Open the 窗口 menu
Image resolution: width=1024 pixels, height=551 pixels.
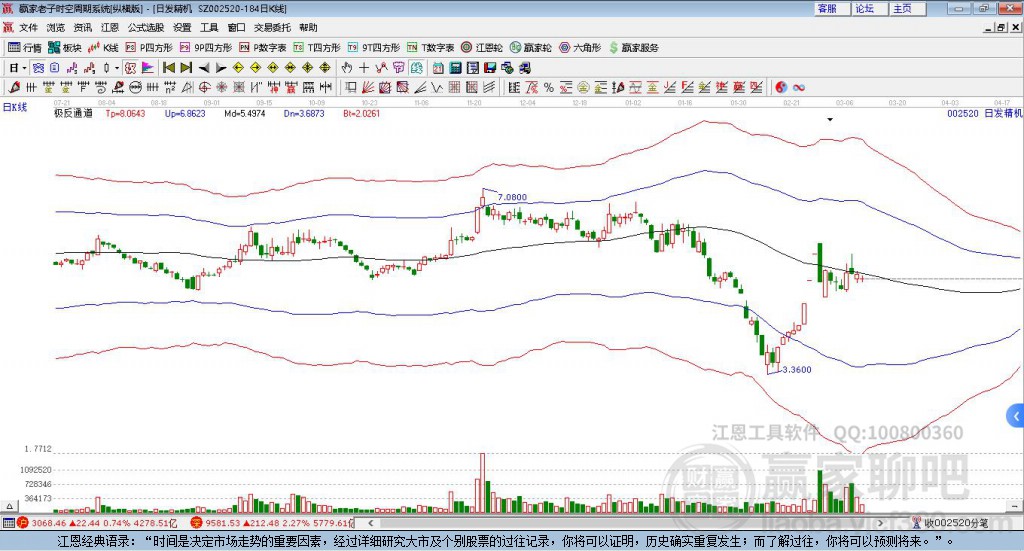(x=236, y=27)
